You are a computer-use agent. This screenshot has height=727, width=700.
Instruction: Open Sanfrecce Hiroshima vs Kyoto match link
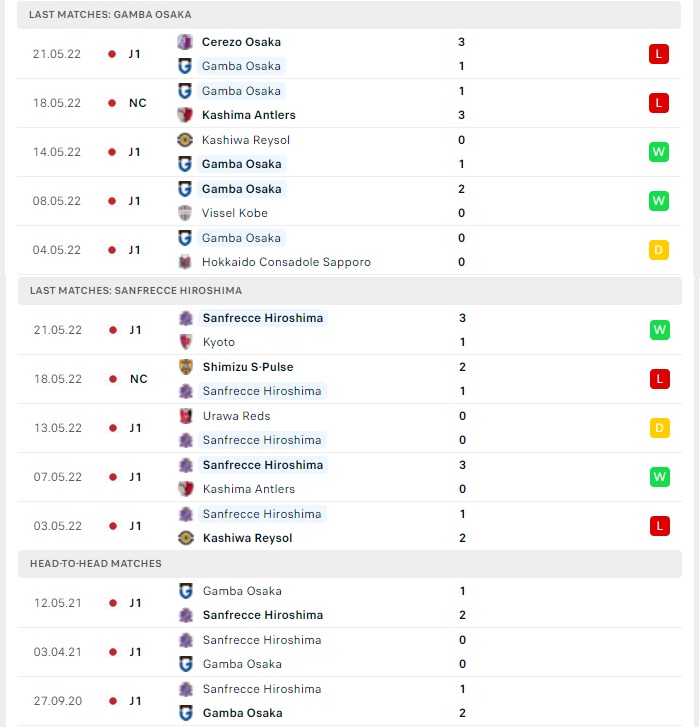(350, 330)
